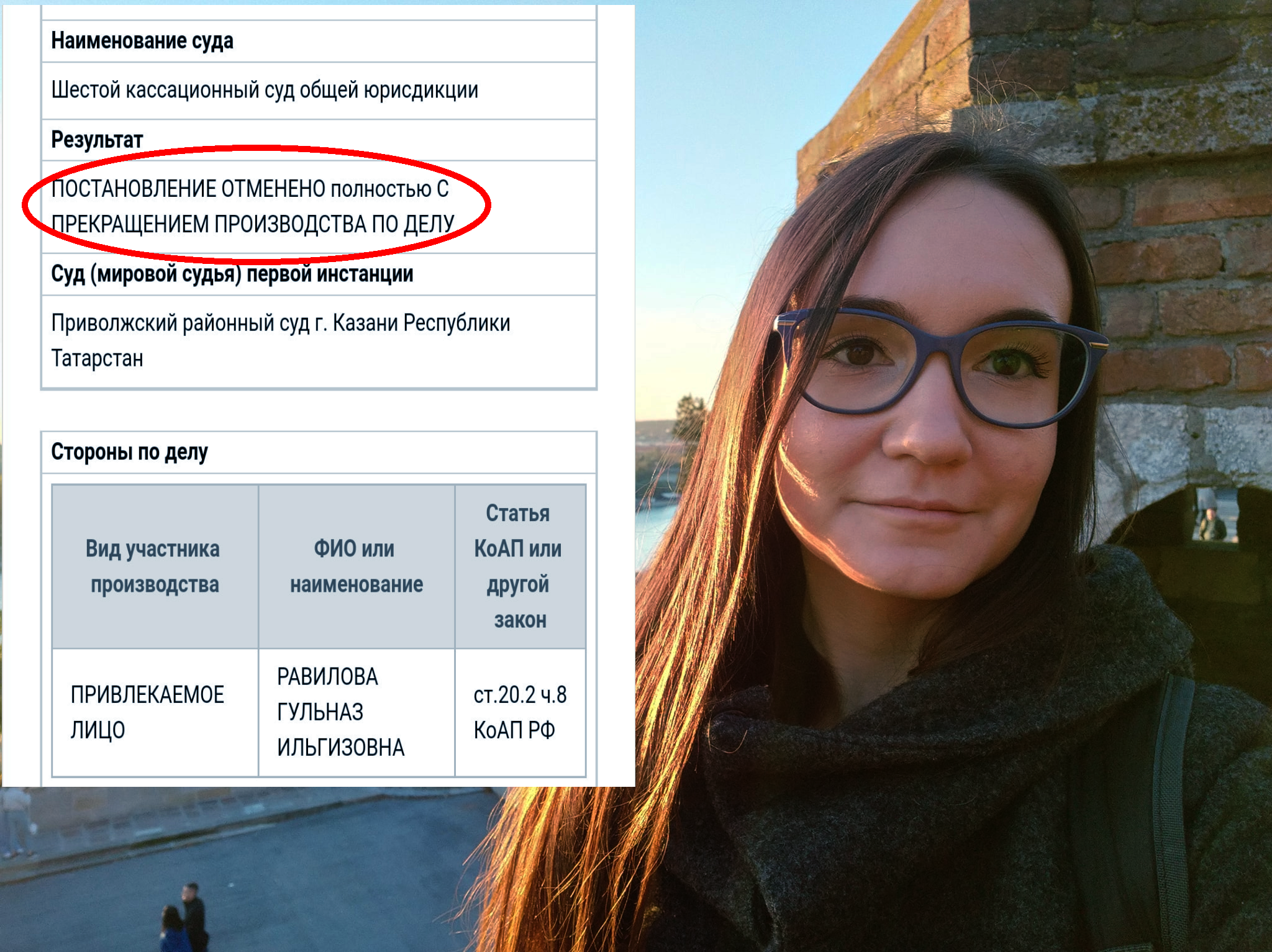Click the name cell 'РАВИЛОВА ГУЛЬНАЗ ИЛЬГИЗОВНА'
This screenshot has height=952, width=1272.
(357, 712)
